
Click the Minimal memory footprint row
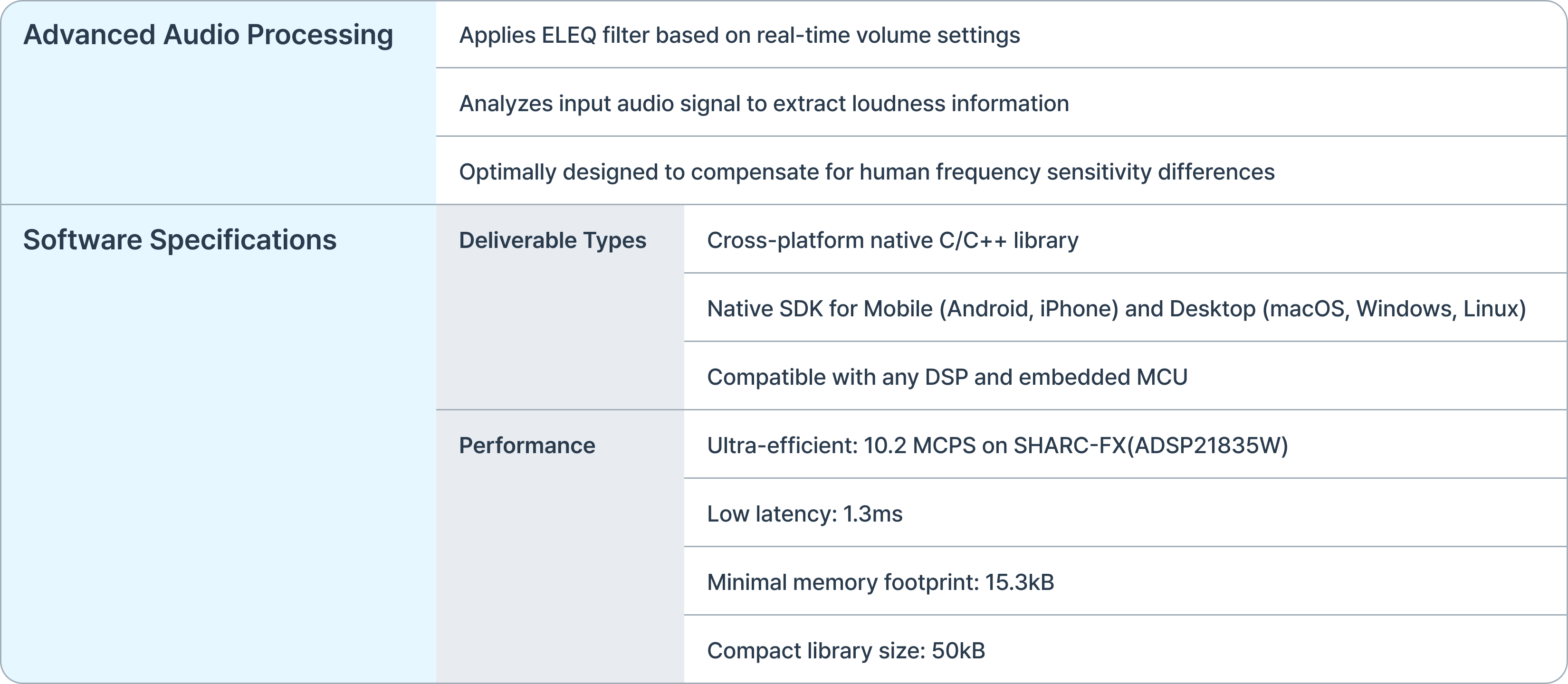[x=880, y=582]
